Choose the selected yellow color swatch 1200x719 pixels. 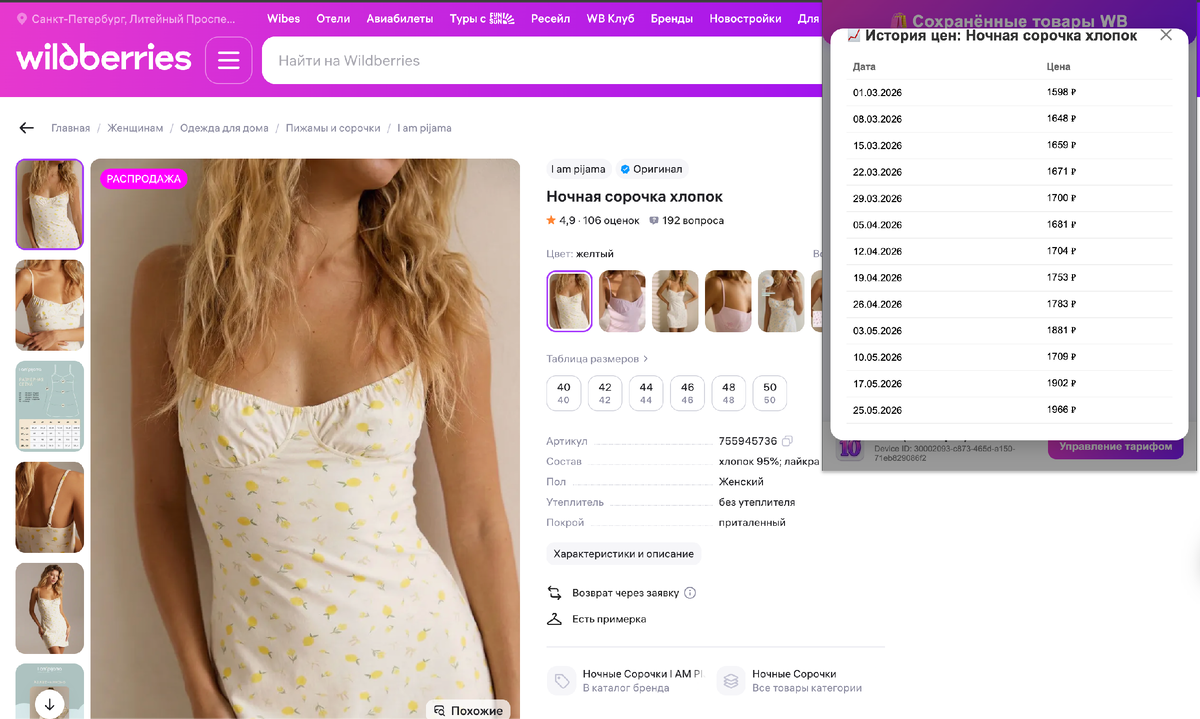(570, 301)
